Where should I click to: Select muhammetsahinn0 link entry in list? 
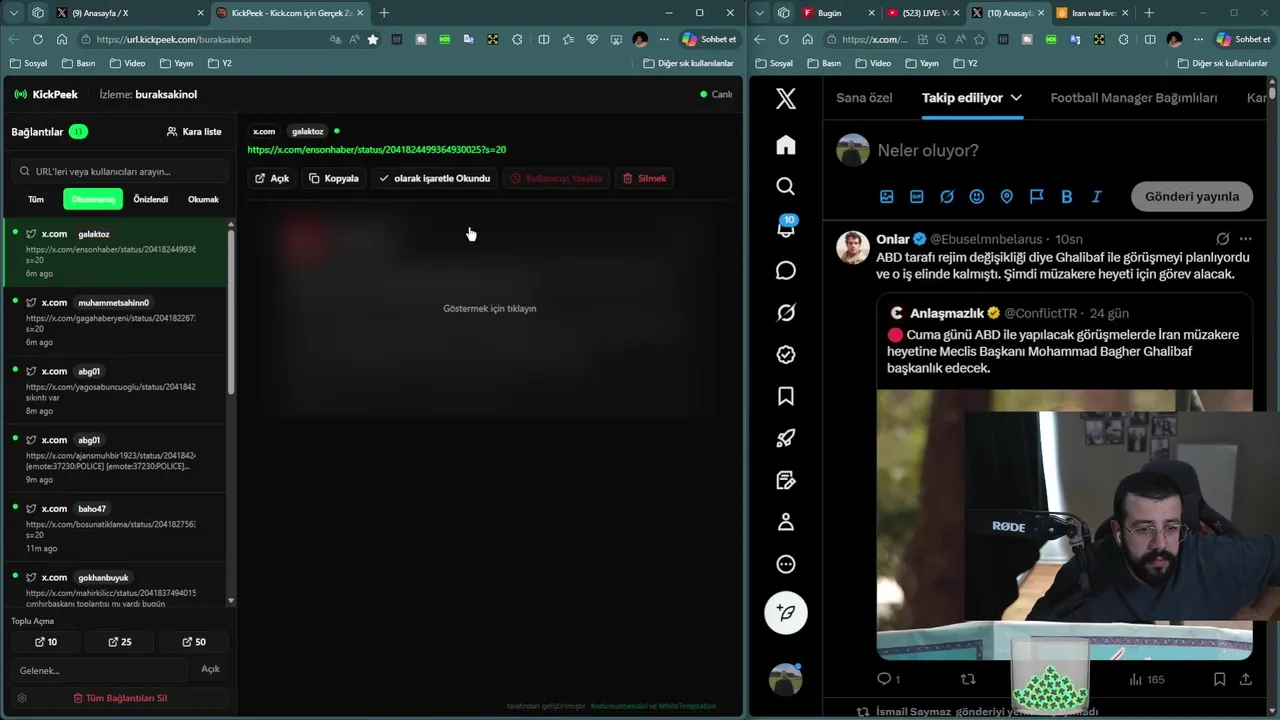point(115,321)
